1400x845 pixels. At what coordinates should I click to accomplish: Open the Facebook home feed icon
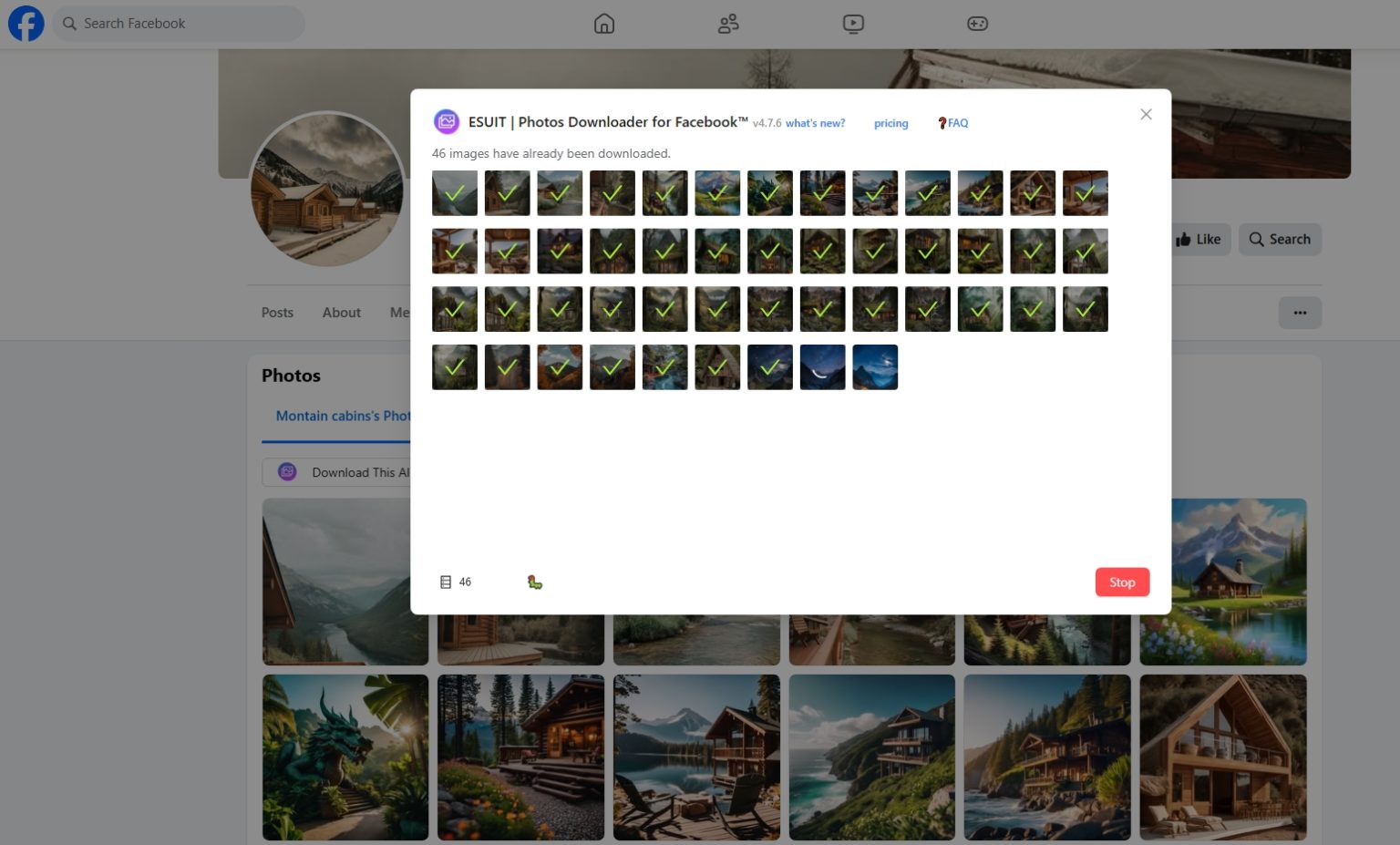point(604,24)
